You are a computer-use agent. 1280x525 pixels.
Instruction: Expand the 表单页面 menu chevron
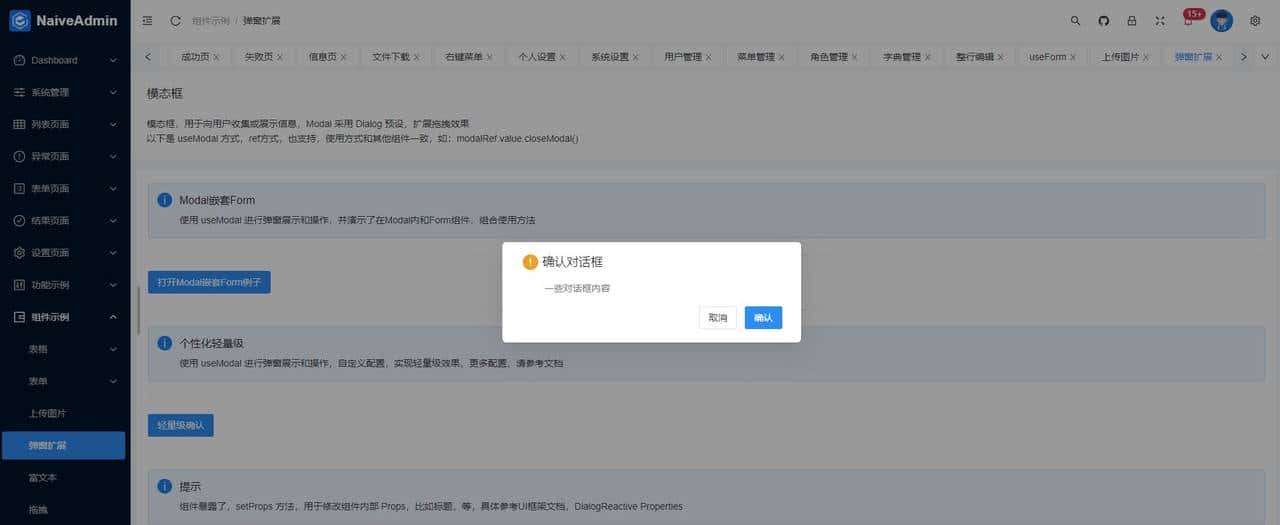point(113,188)
